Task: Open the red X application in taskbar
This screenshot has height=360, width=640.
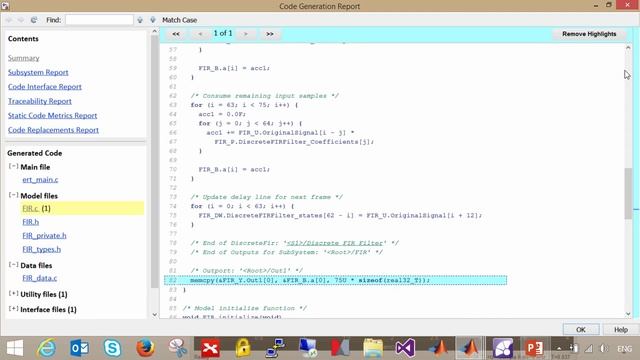Action: (x=210, y=348)
